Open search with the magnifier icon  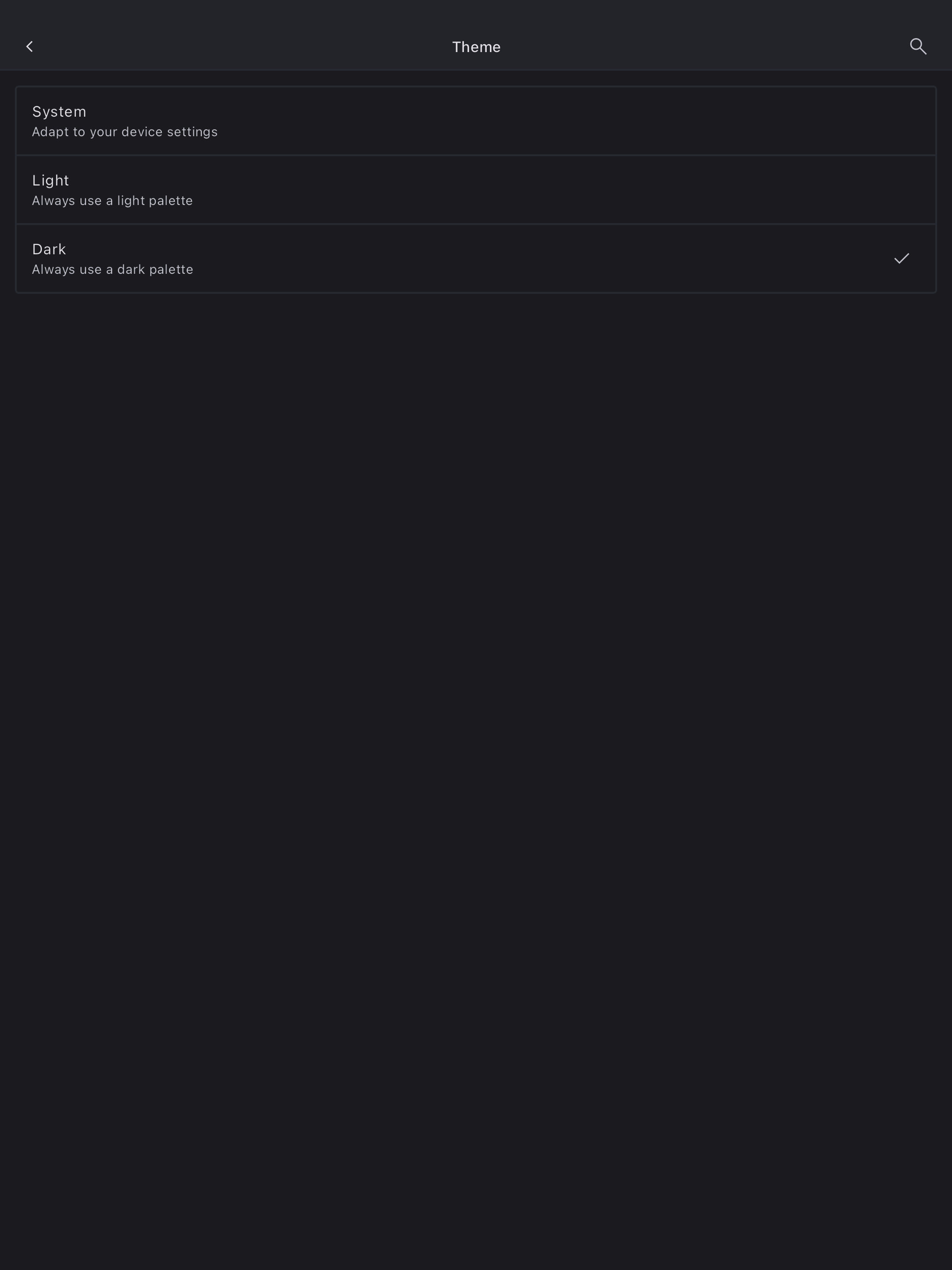pyautogui.click(x=918, y=46)
